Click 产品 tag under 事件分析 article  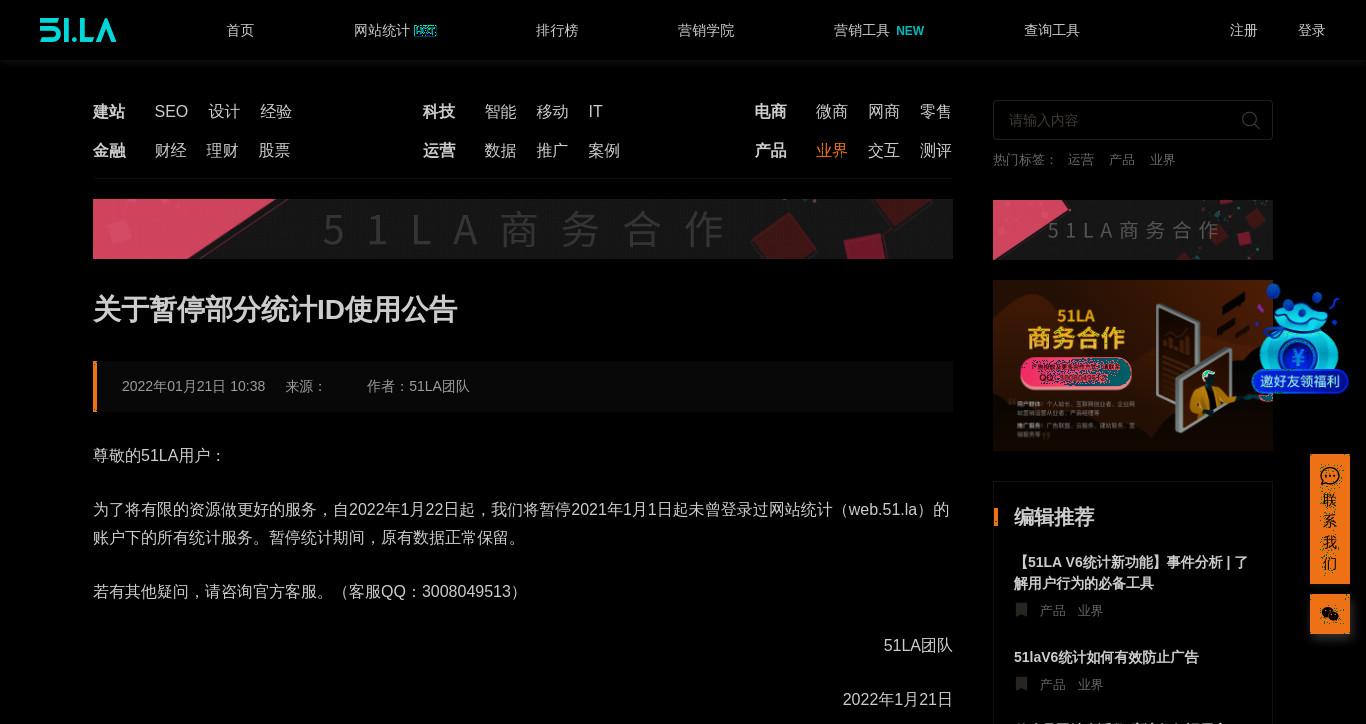[1052, 610]
